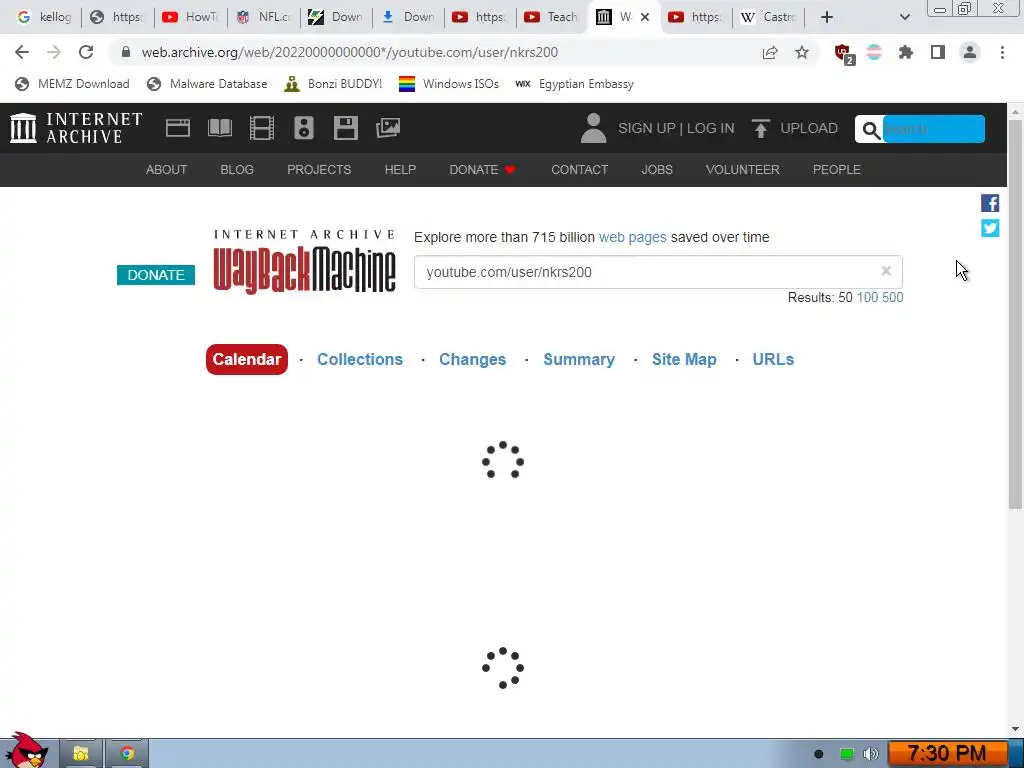Click the teal DONATE button
Image resolution: width=1024 pixels, height=768 pixels.
click(x=156, y=275)
